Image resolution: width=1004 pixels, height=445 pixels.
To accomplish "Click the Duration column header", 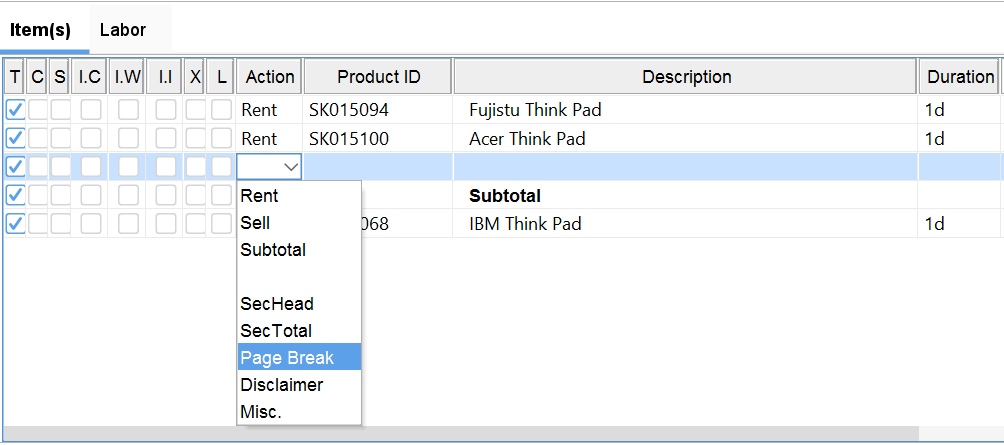I will click(x=960, y=77).
